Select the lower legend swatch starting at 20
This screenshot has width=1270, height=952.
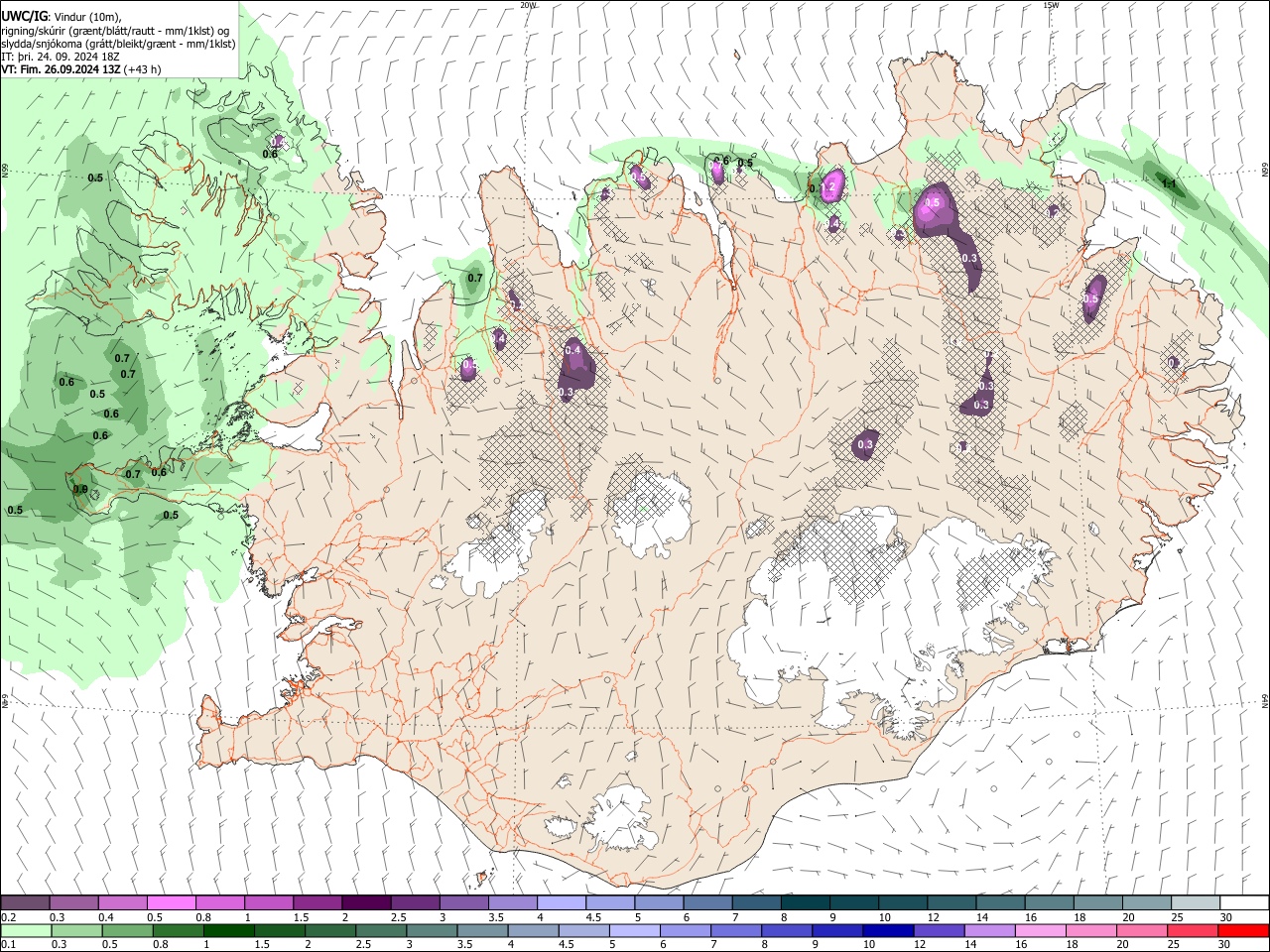point(1142,930)
